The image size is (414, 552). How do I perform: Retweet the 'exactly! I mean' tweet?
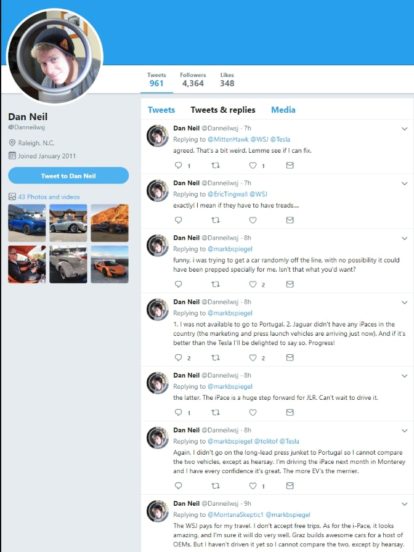click(215, 220)
